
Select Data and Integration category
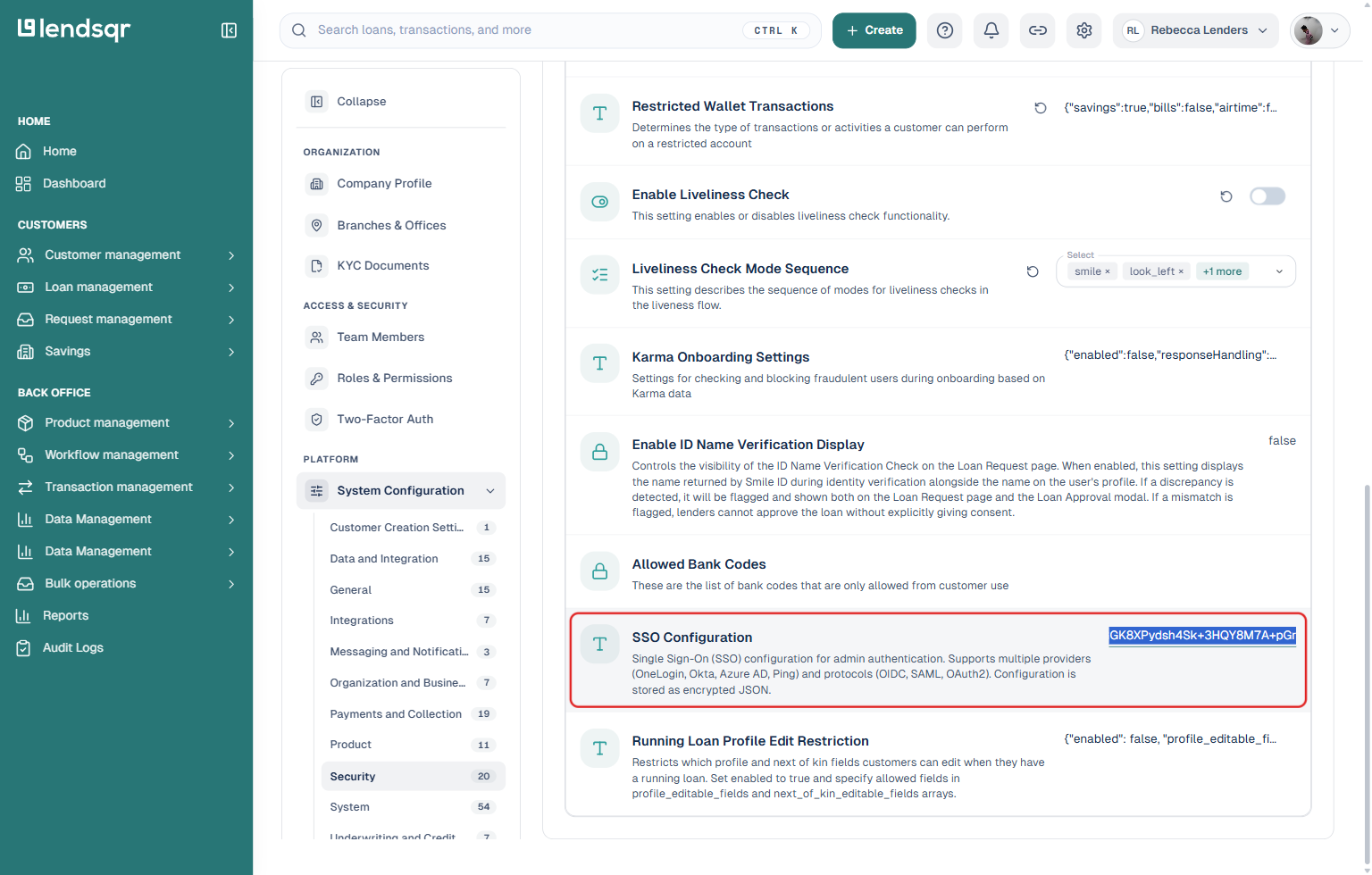coord(413,559)
